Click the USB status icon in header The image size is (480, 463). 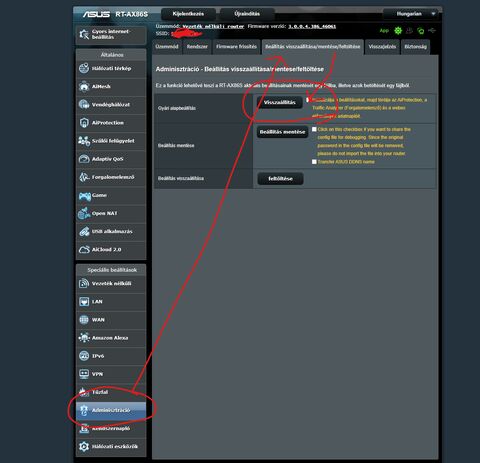432,30
